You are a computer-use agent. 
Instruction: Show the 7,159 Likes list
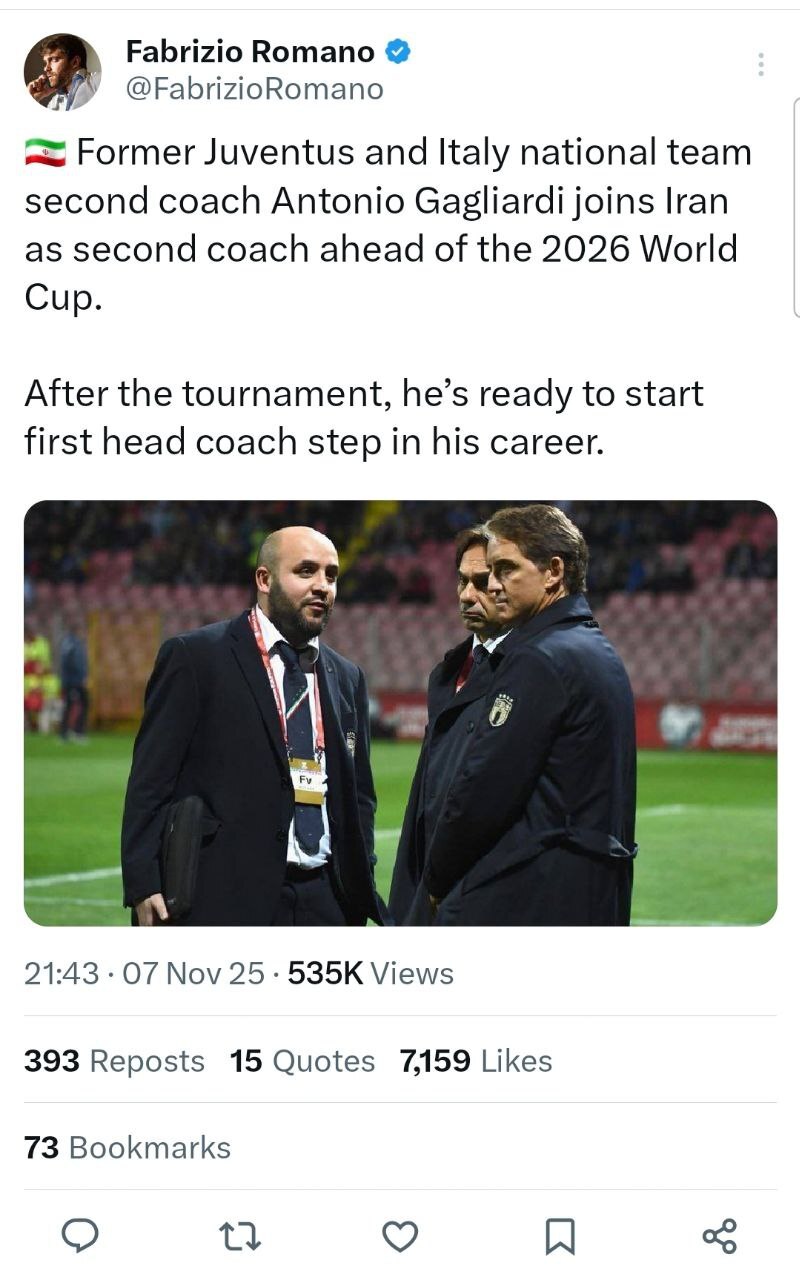click(475, 1061)
